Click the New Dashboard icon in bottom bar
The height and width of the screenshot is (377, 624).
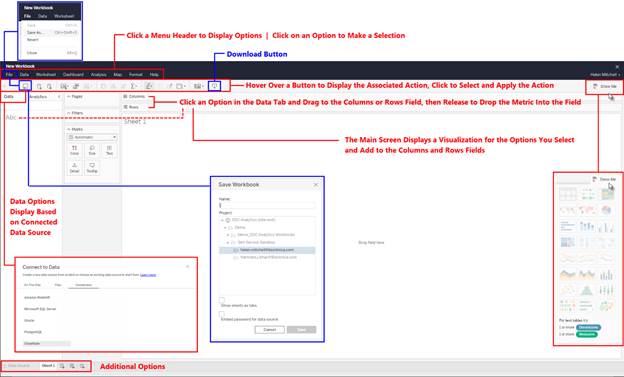(72, 366)
